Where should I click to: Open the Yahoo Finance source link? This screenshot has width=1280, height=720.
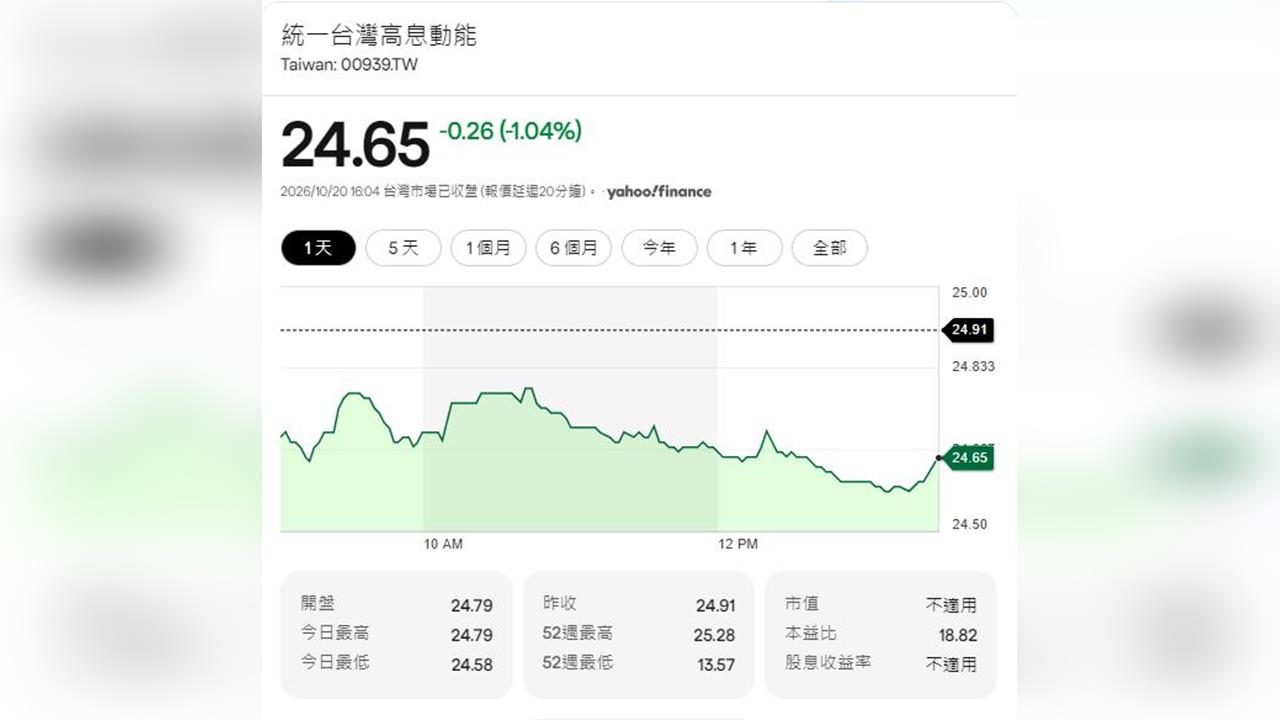point(659,192)
